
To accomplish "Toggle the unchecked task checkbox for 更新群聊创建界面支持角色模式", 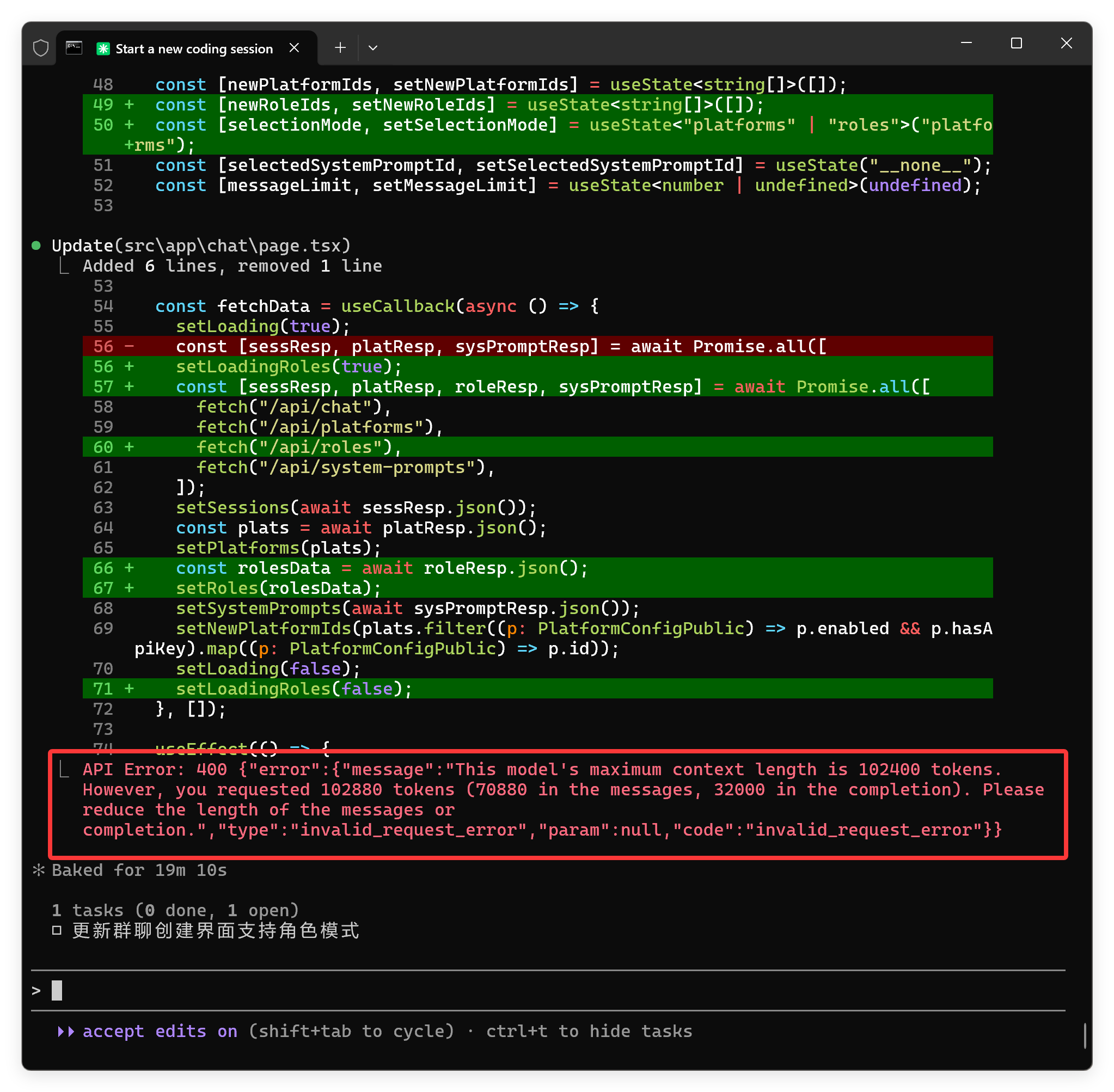I will pyautogui.click(x=57, y=930).
